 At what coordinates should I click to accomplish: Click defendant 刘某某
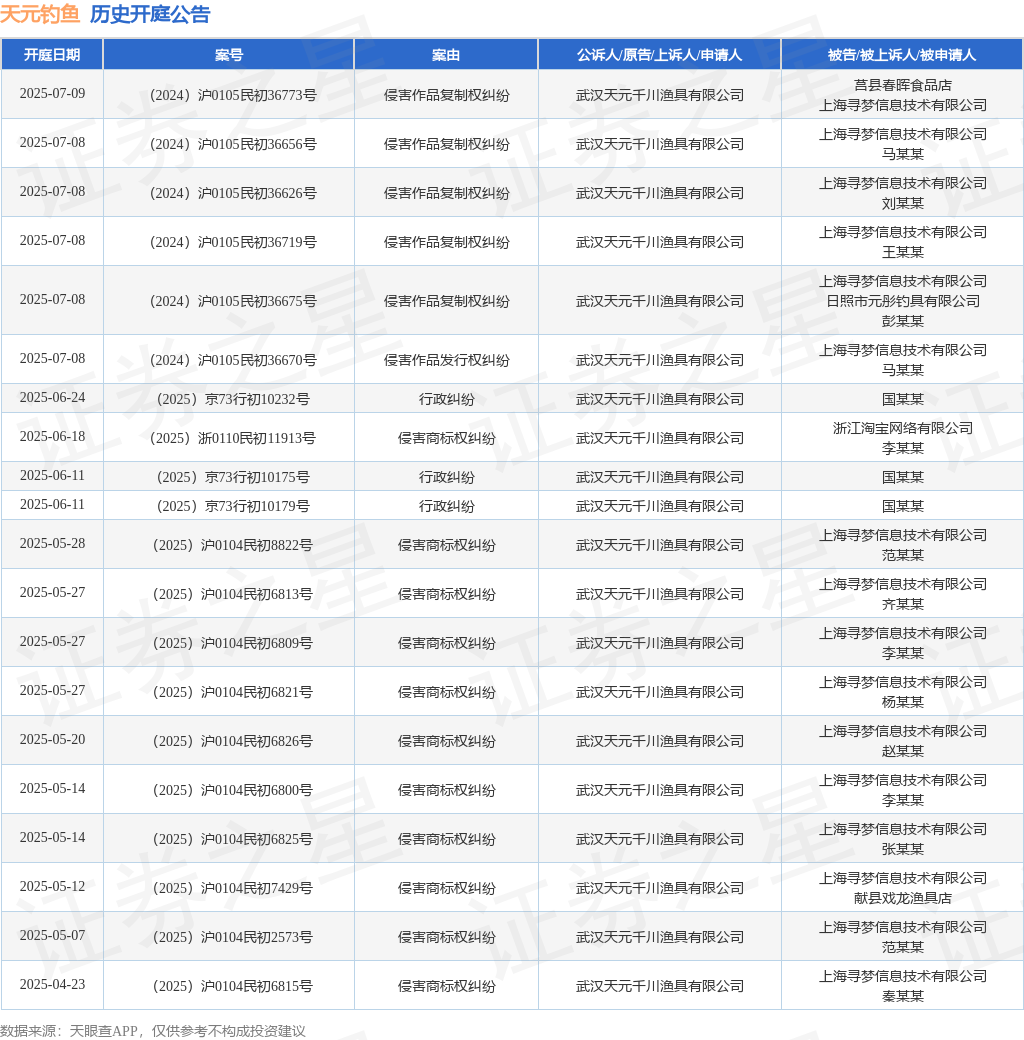(x=903, y=203)
